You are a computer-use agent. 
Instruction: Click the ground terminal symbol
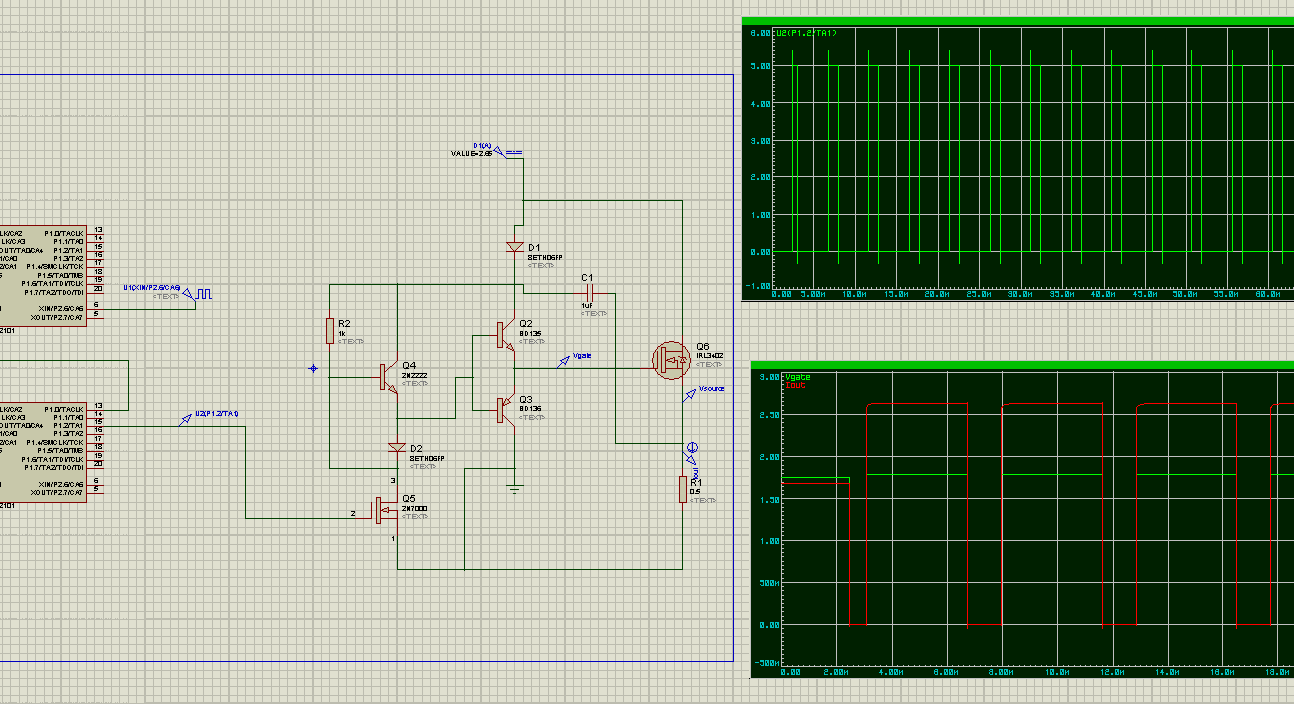[x=514, y=488]
